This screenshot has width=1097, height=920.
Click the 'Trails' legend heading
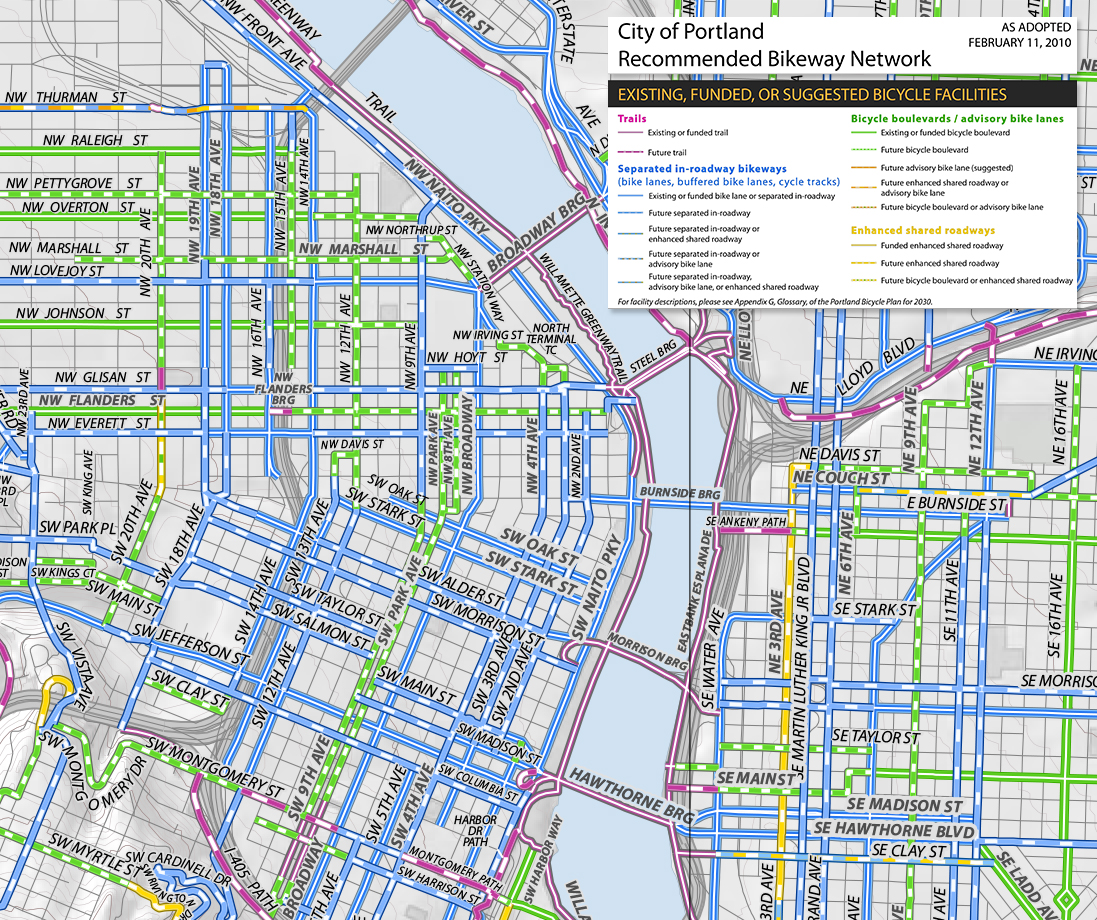[632, 118]
